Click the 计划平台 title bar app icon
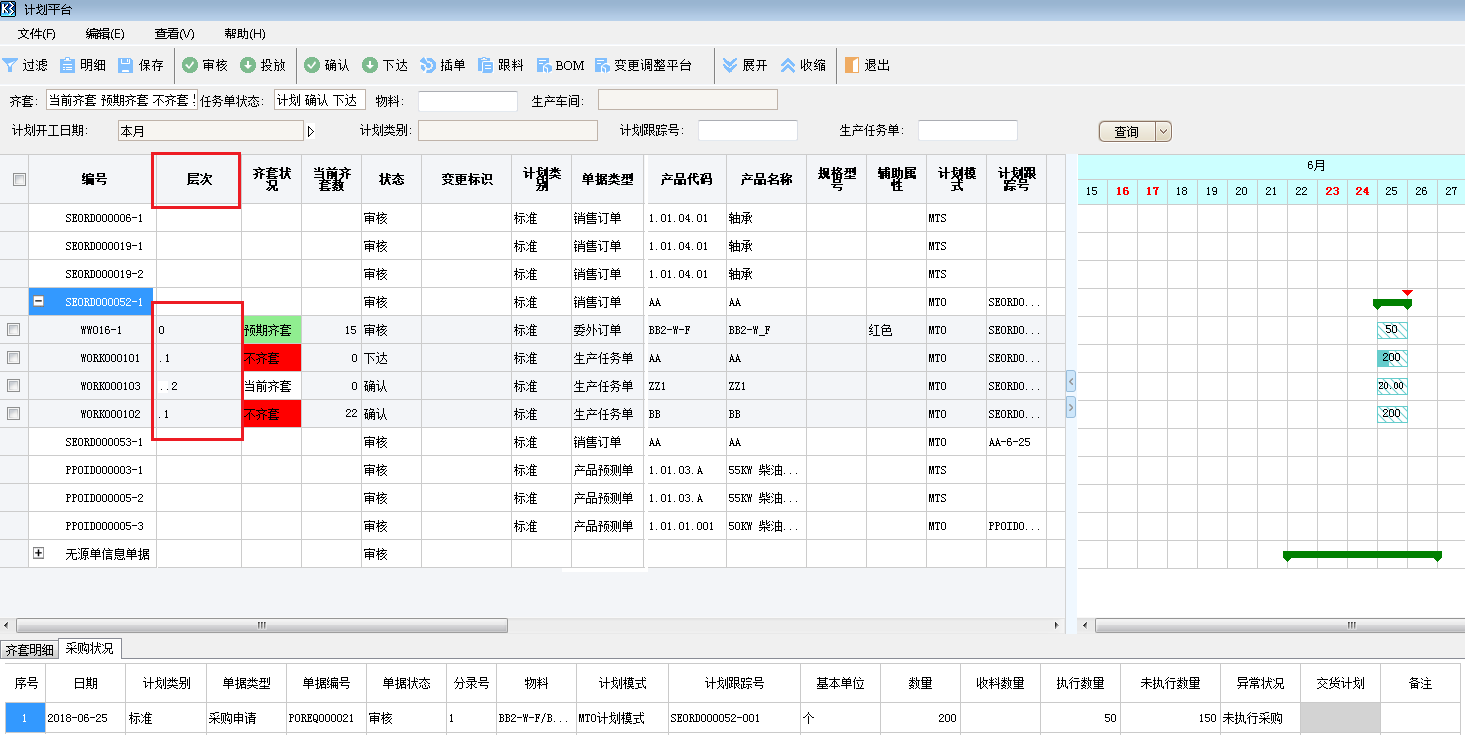 tap(9, 9)
